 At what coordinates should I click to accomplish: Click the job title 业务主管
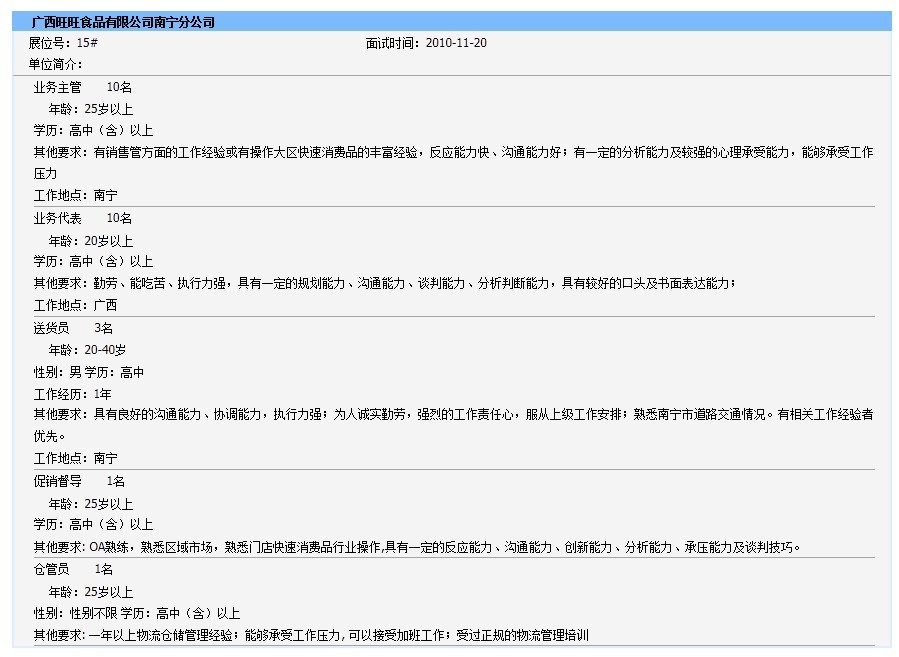tap(57, 87)
